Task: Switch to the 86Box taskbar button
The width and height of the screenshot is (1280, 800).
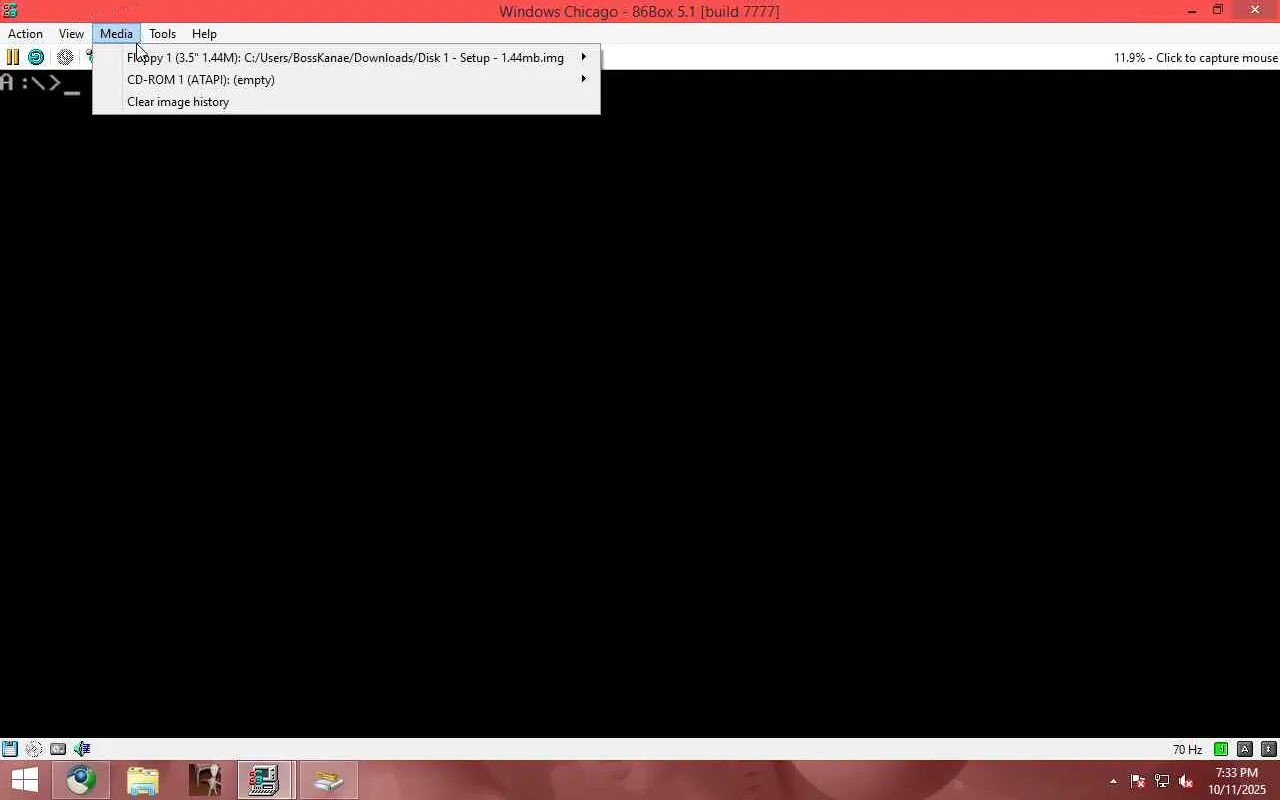Action: coord(265,780)
